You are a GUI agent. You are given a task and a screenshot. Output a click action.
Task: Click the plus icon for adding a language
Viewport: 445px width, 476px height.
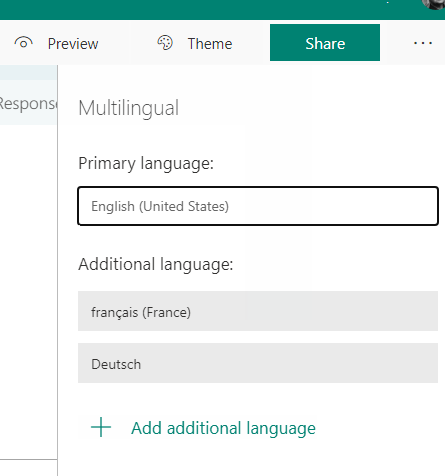click(x=101, y=427)
